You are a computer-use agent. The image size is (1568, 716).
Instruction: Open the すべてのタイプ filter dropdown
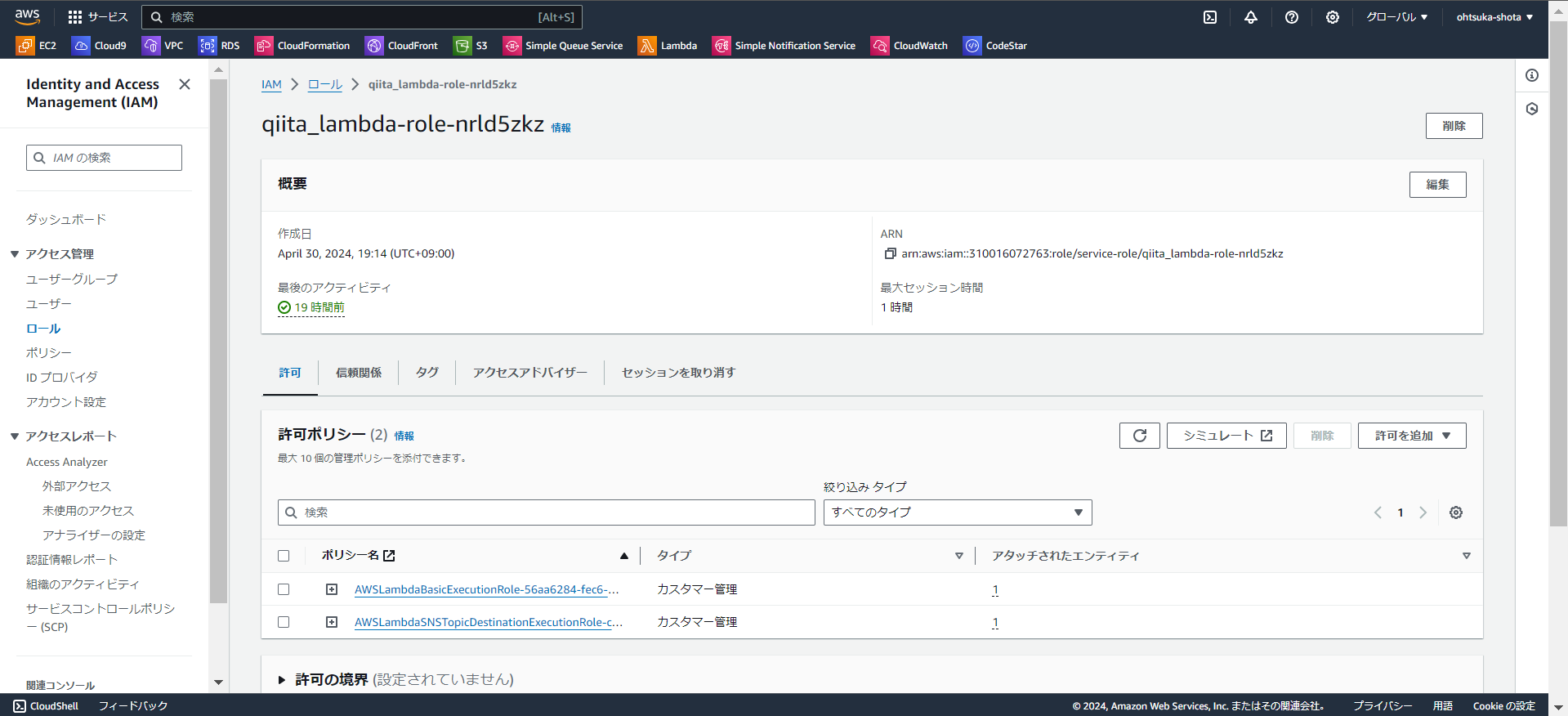tap(958, 512)
